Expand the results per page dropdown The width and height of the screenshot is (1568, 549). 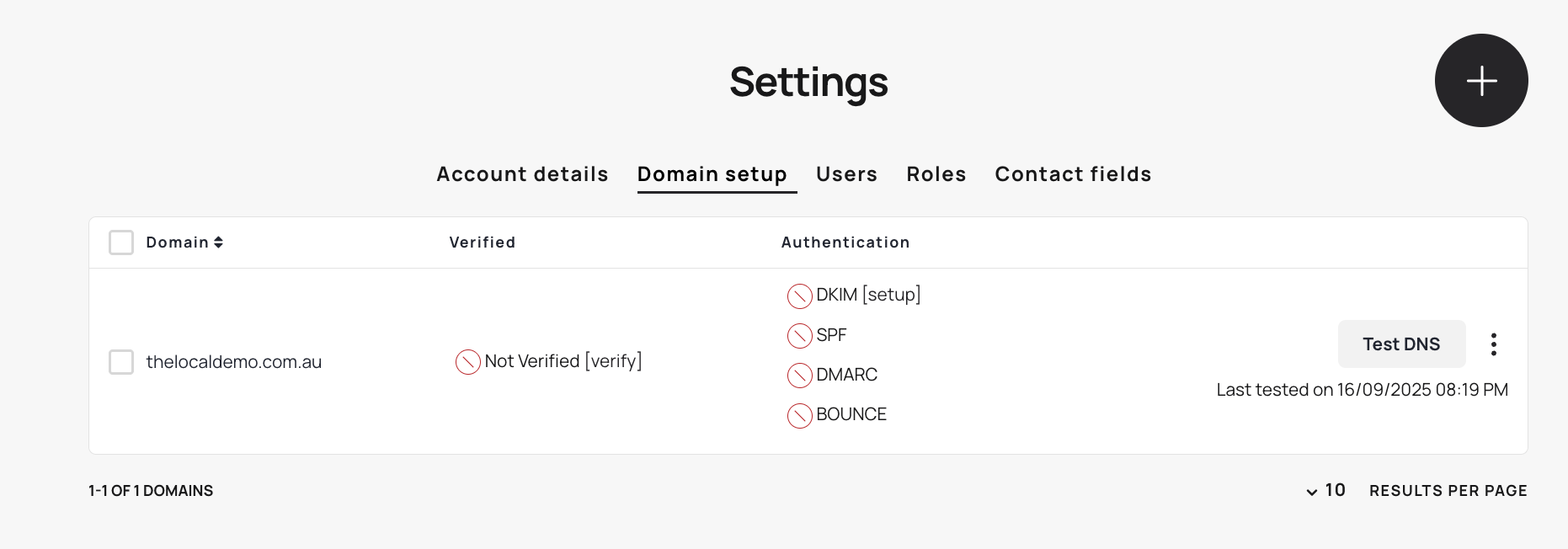click(x=1325, y=491)
